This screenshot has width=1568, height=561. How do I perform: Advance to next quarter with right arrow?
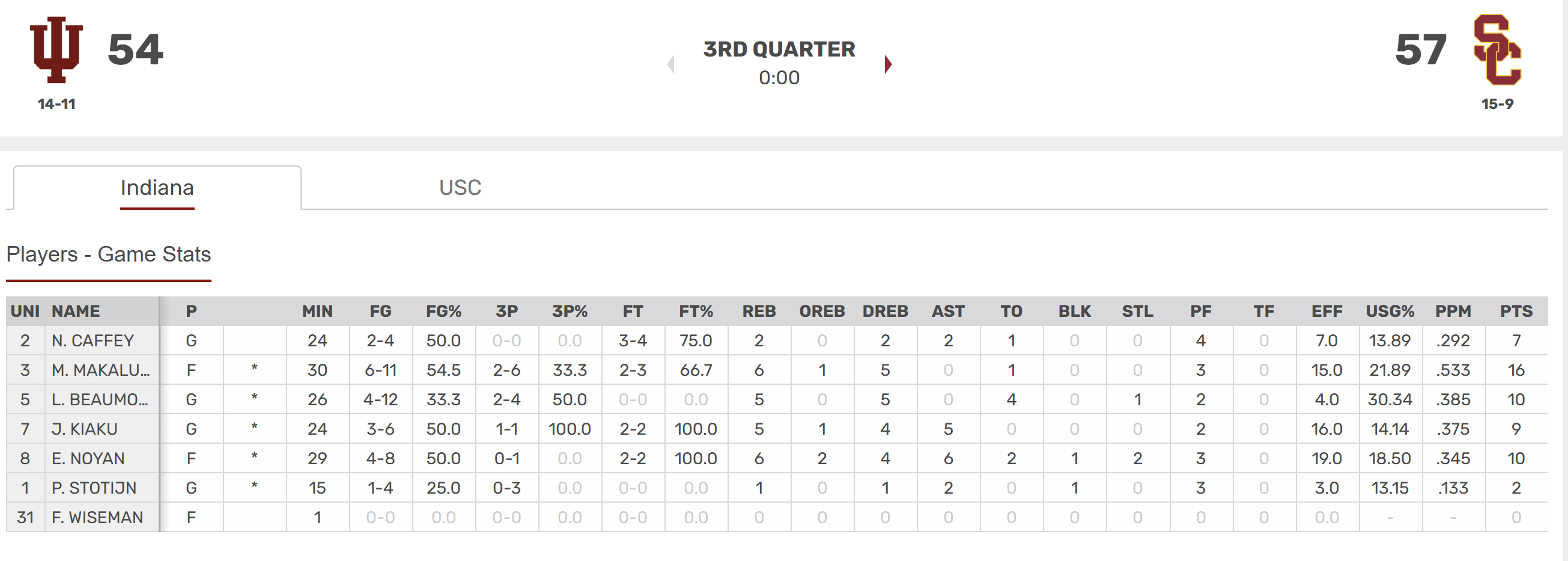888,64
